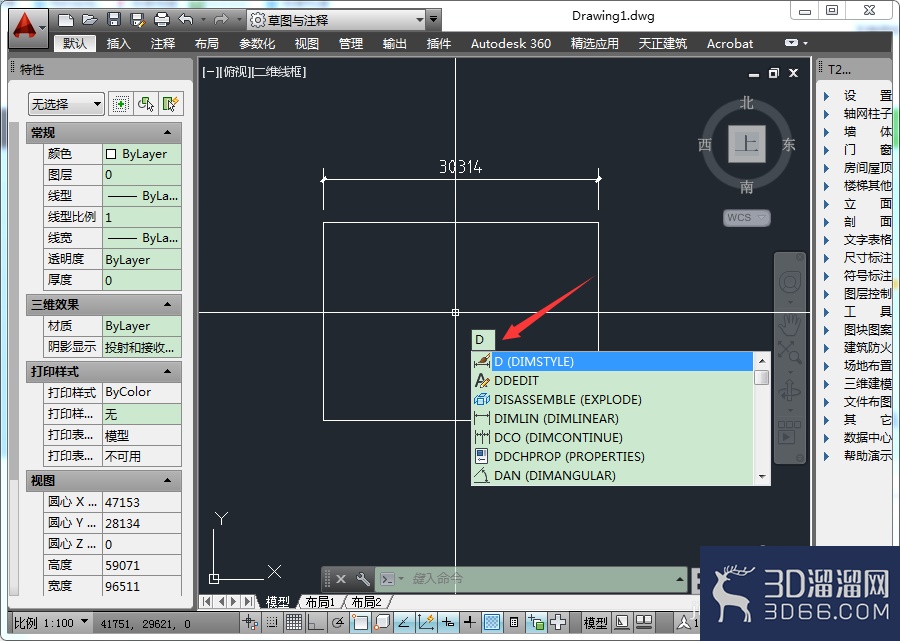Click the Save As icon with pencil
The image size is (900, 641).
point(138,20)
